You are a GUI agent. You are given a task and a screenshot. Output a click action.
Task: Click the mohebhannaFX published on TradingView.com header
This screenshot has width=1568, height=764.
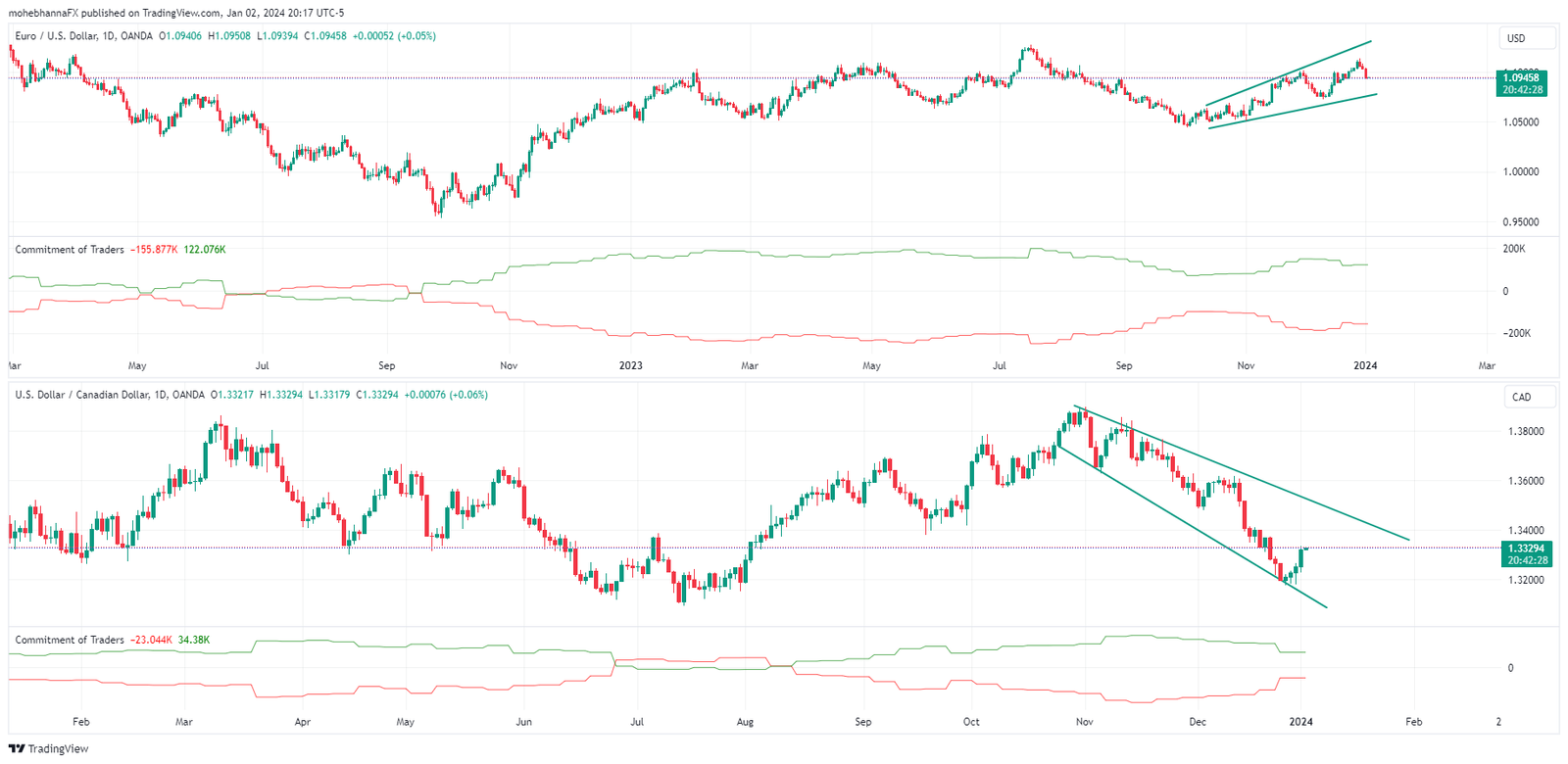pyautogui.click(x=176, y=13)
